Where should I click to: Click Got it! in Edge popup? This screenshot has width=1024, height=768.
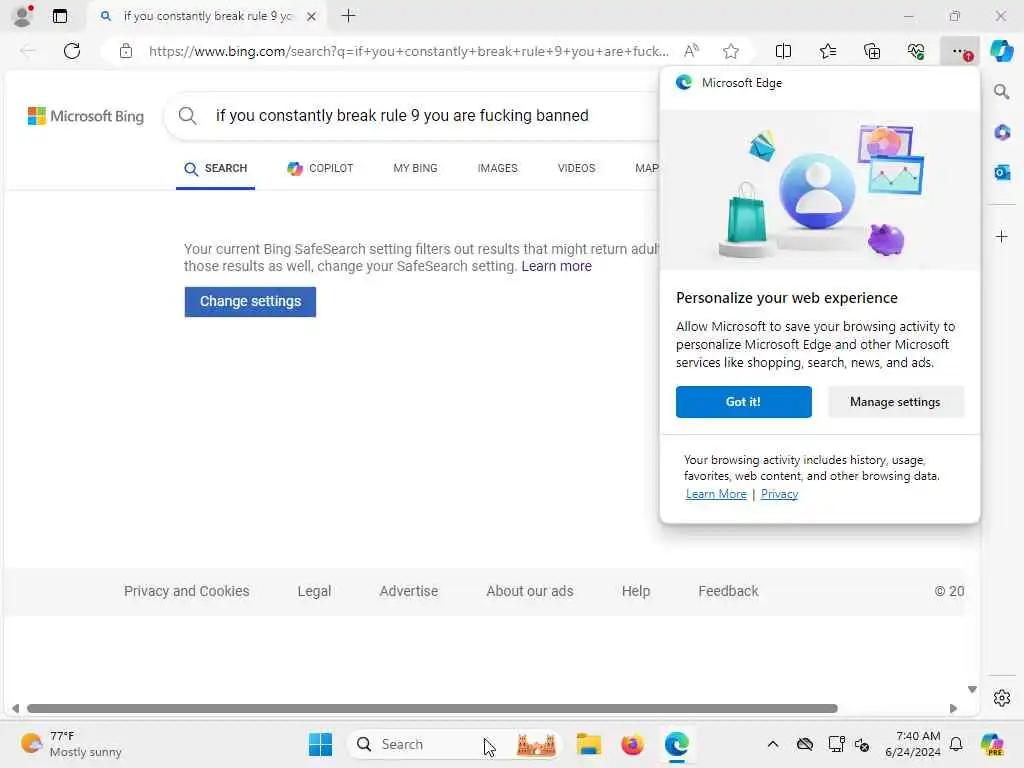point(744,402)
